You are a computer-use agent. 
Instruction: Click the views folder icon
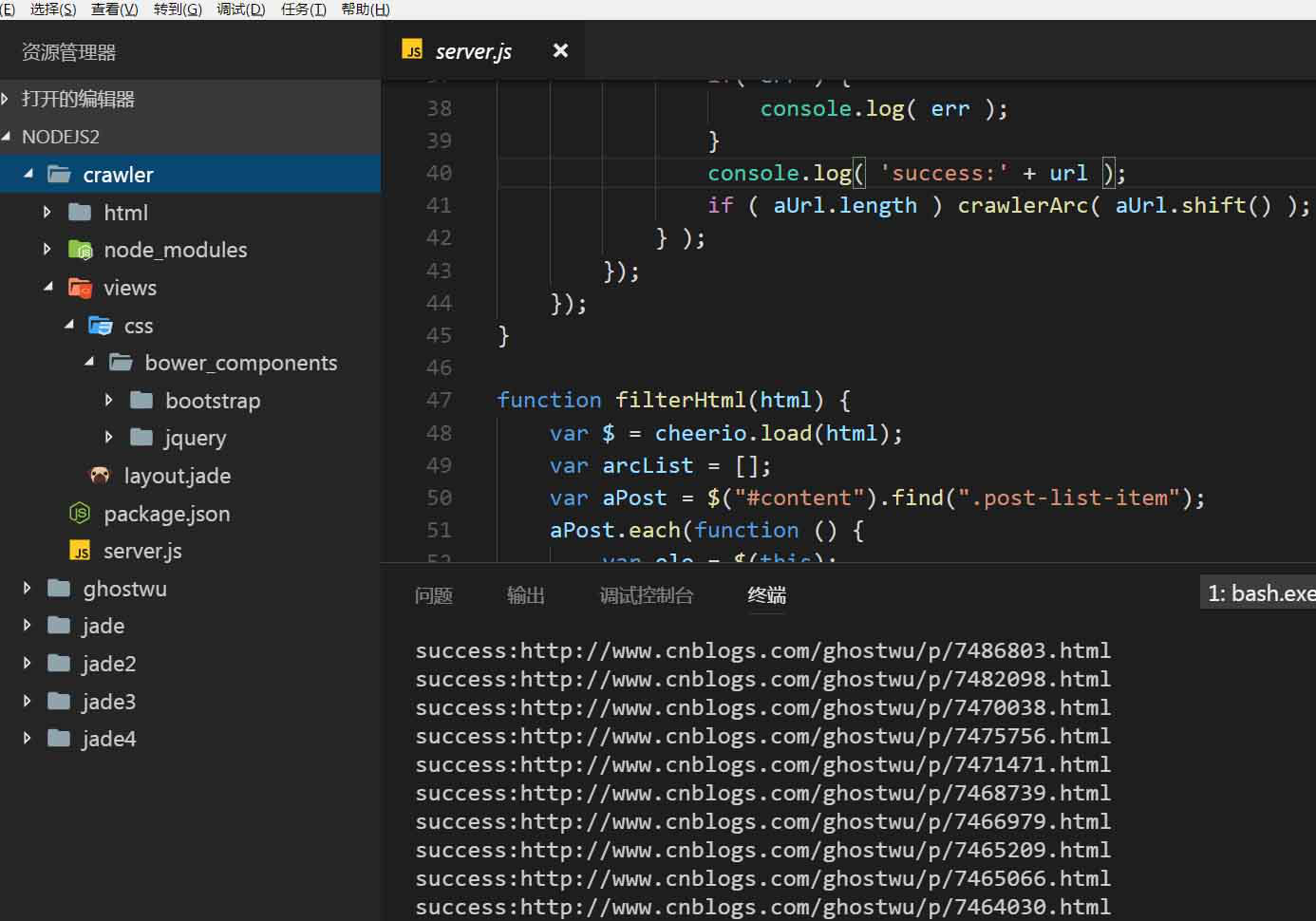point(81,288)
